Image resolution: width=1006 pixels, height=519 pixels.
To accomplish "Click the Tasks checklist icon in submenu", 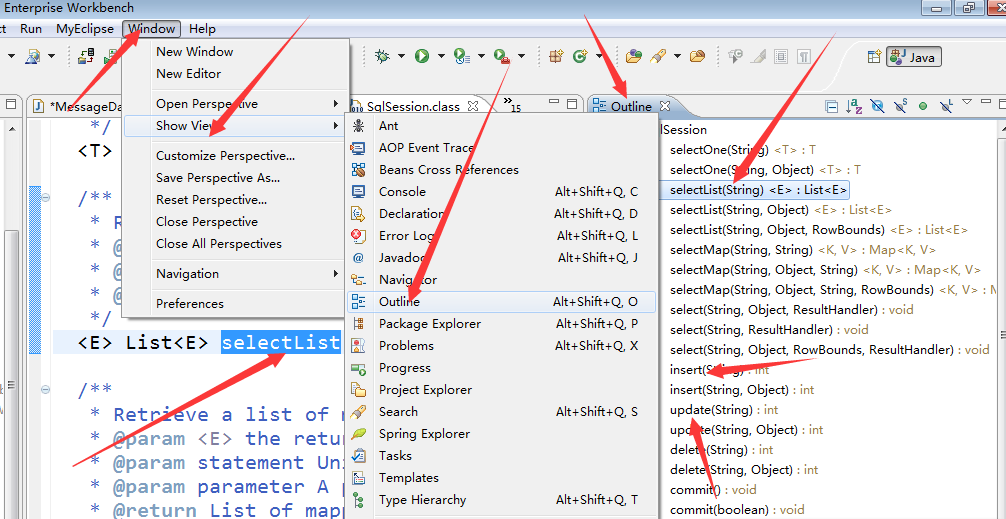I will coord(358,456).
